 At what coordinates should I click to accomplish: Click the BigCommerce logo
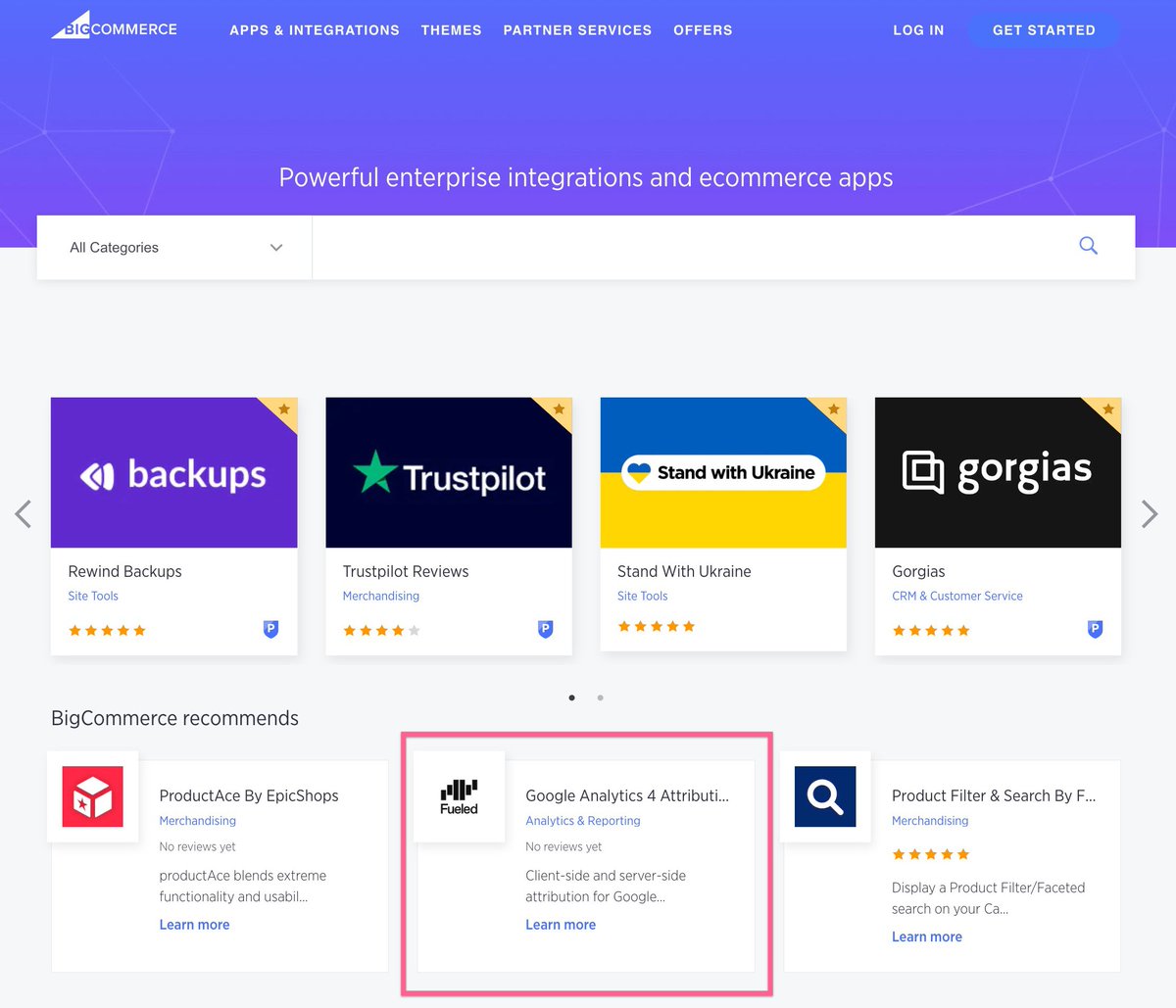(115, 26)
